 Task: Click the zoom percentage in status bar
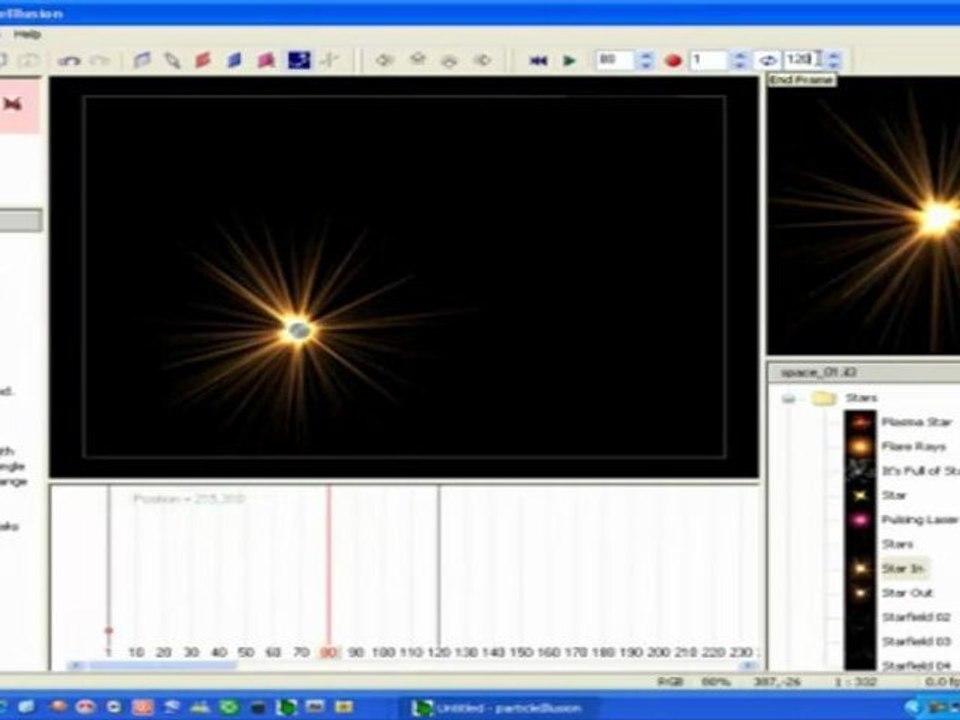pyautogui.click(x=714, y=681)
